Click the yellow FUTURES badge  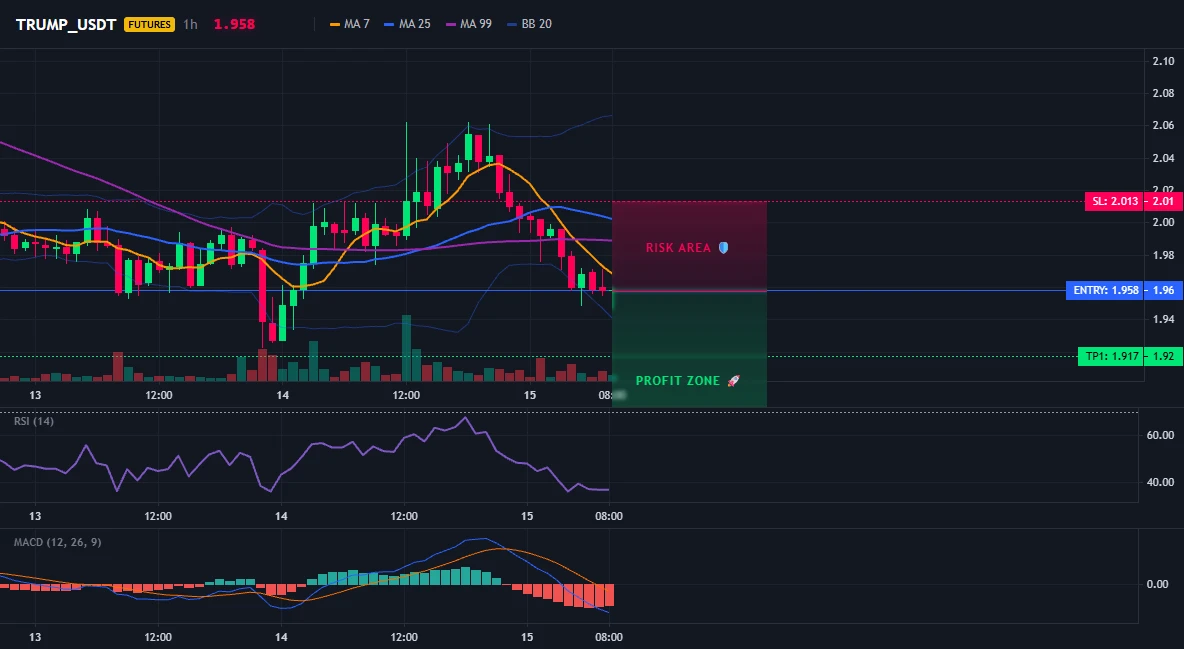pos(150,24)
